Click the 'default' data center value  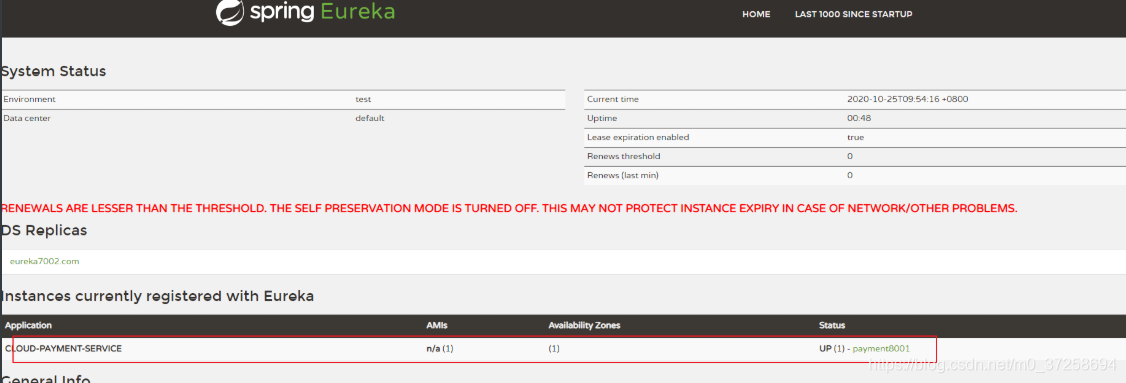pos(370,118)
